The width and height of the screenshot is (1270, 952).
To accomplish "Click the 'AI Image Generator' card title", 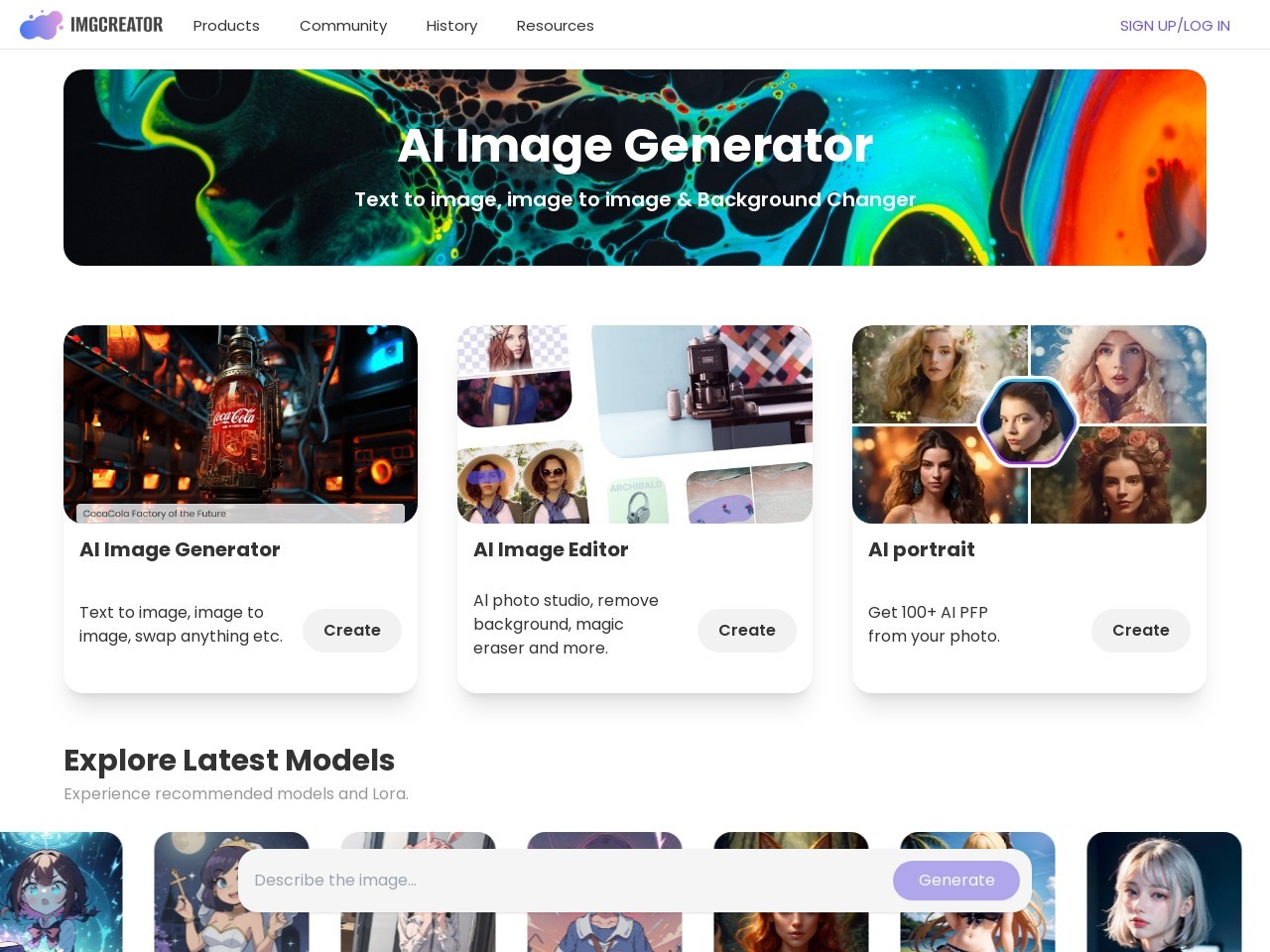I will click(x=180, y=550).
